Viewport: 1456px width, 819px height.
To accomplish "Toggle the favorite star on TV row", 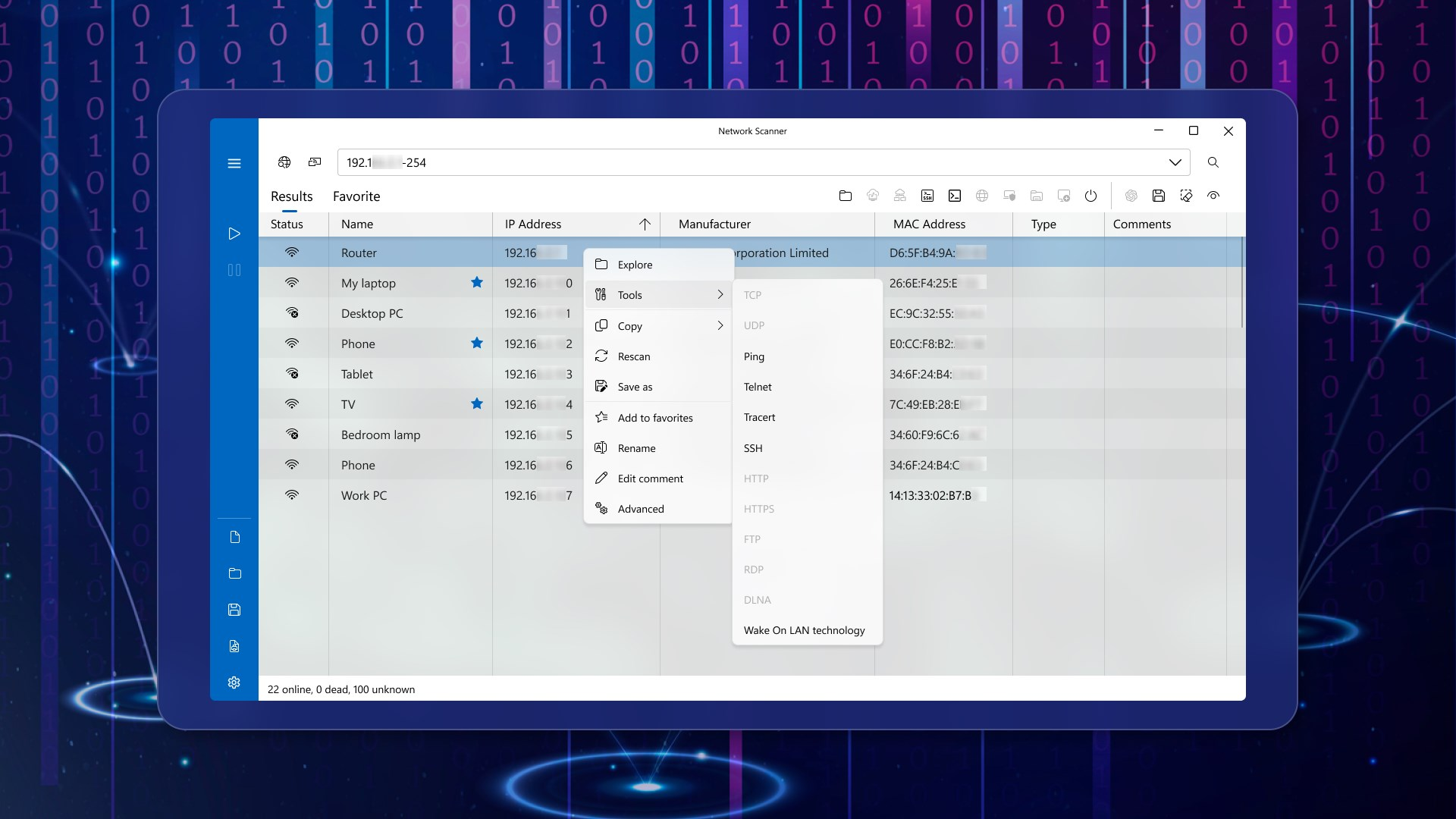I will coord(477,404).
